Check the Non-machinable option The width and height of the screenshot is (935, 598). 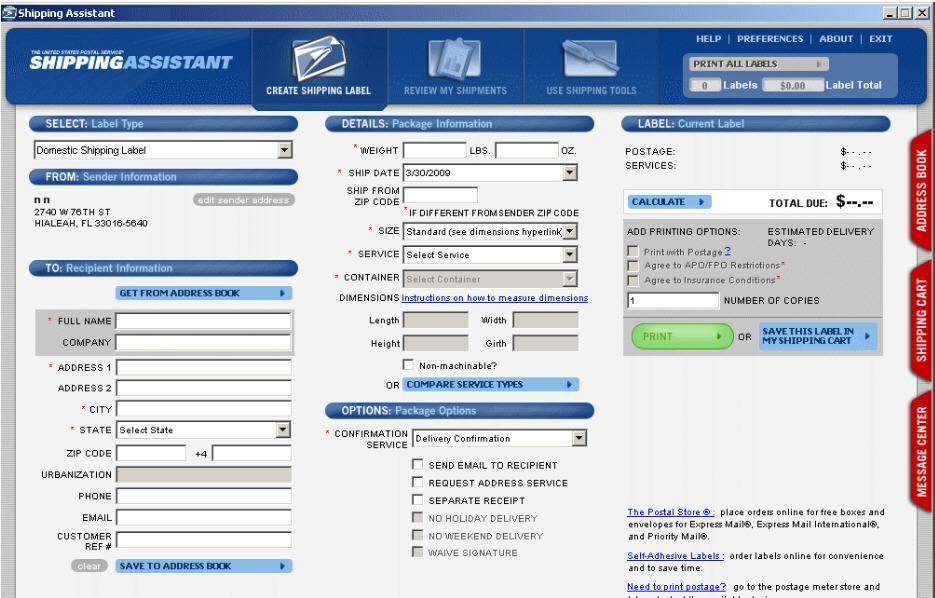[408, 365]
